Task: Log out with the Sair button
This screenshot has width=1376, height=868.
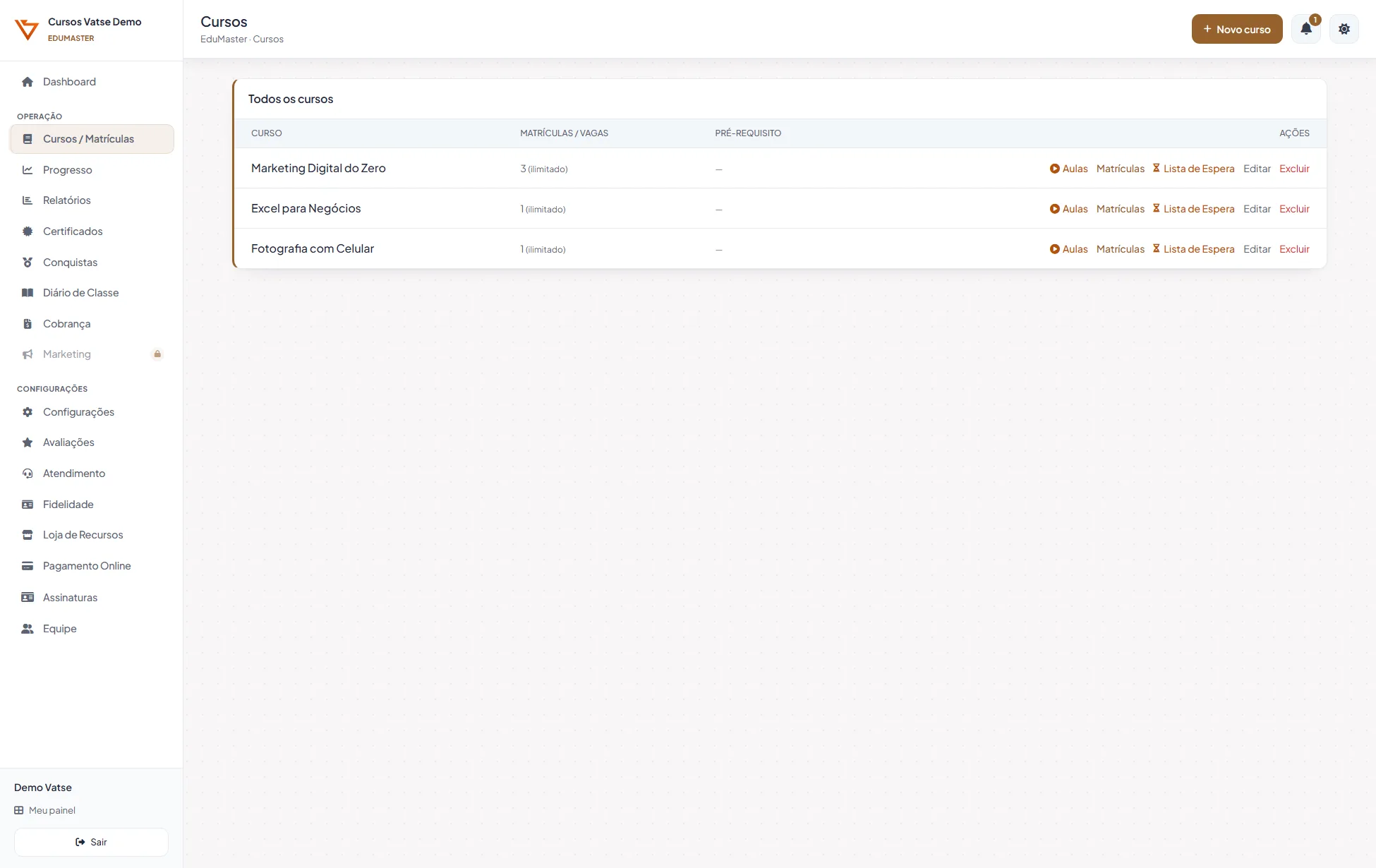Action: click(91, 842)
